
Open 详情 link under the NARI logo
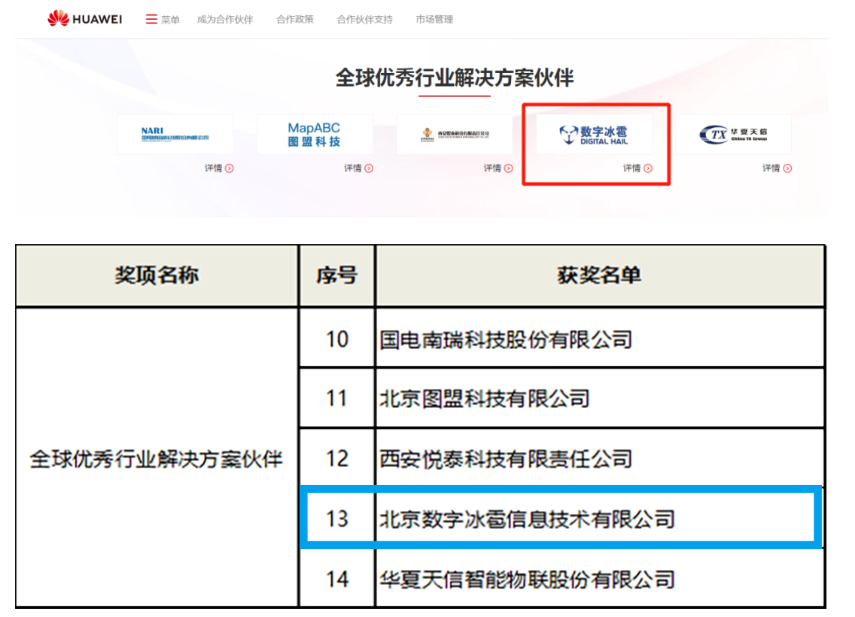coord(219,168)
